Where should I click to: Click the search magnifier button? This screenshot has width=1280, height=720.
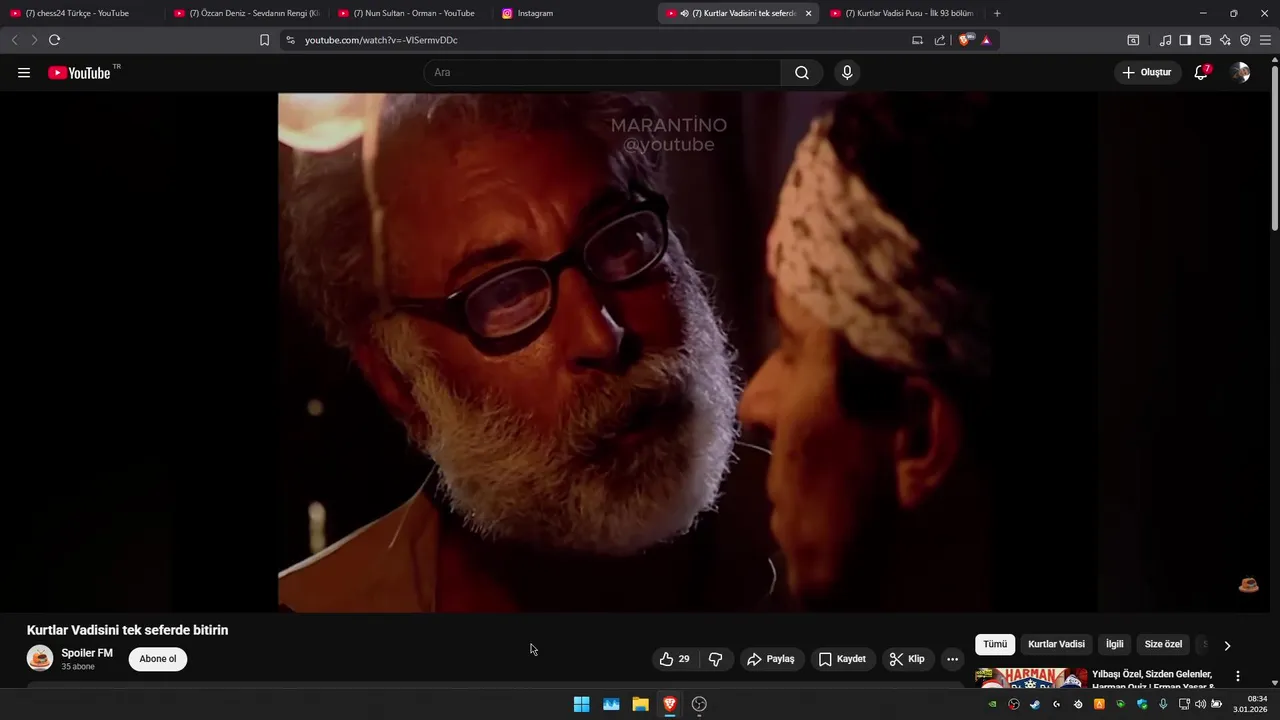point(802,73)
